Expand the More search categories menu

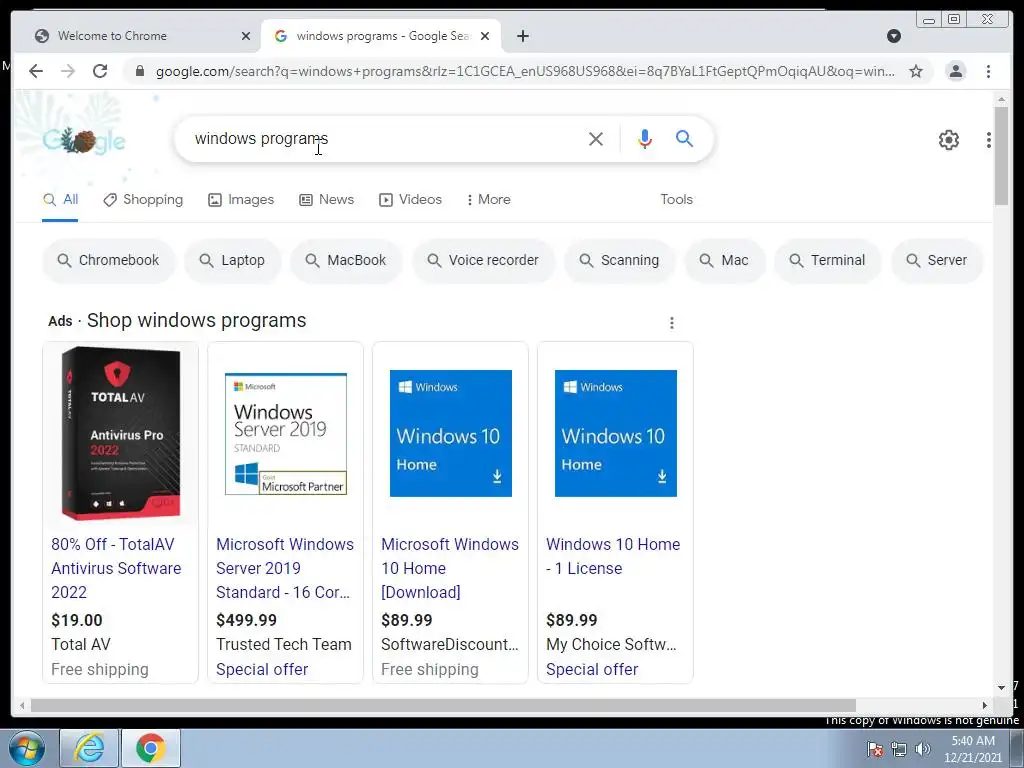(488, 200)
